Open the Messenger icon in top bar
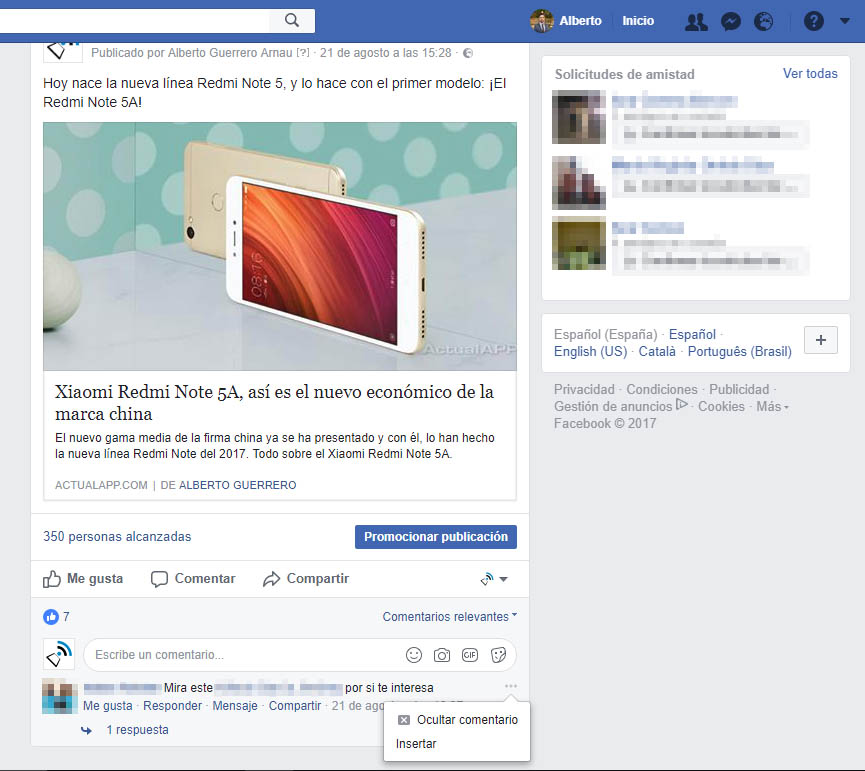 click(730, 22)
